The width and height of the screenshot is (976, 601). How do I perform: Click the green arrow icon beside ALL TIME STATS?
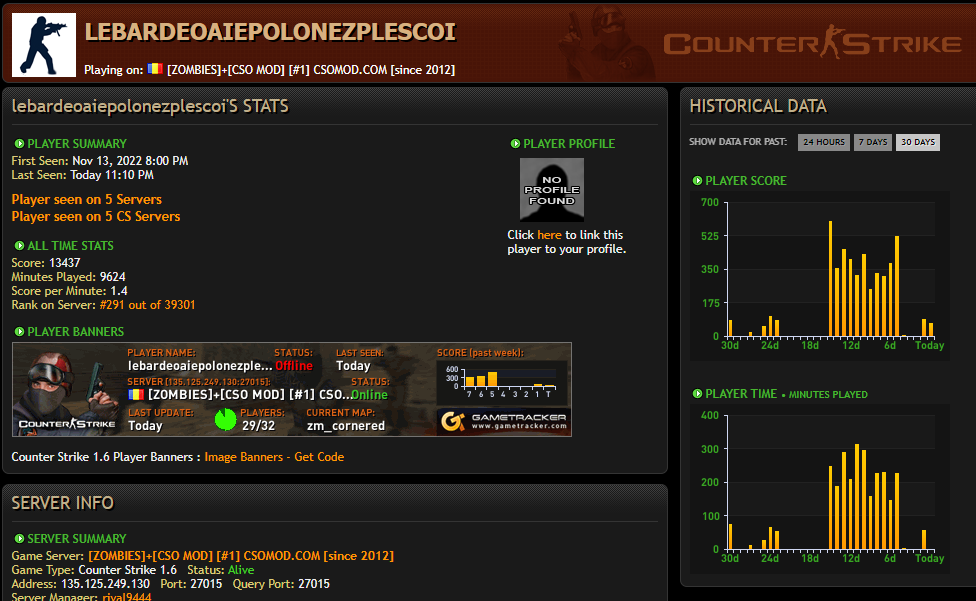pyautogui.click(x=19, y=246)
